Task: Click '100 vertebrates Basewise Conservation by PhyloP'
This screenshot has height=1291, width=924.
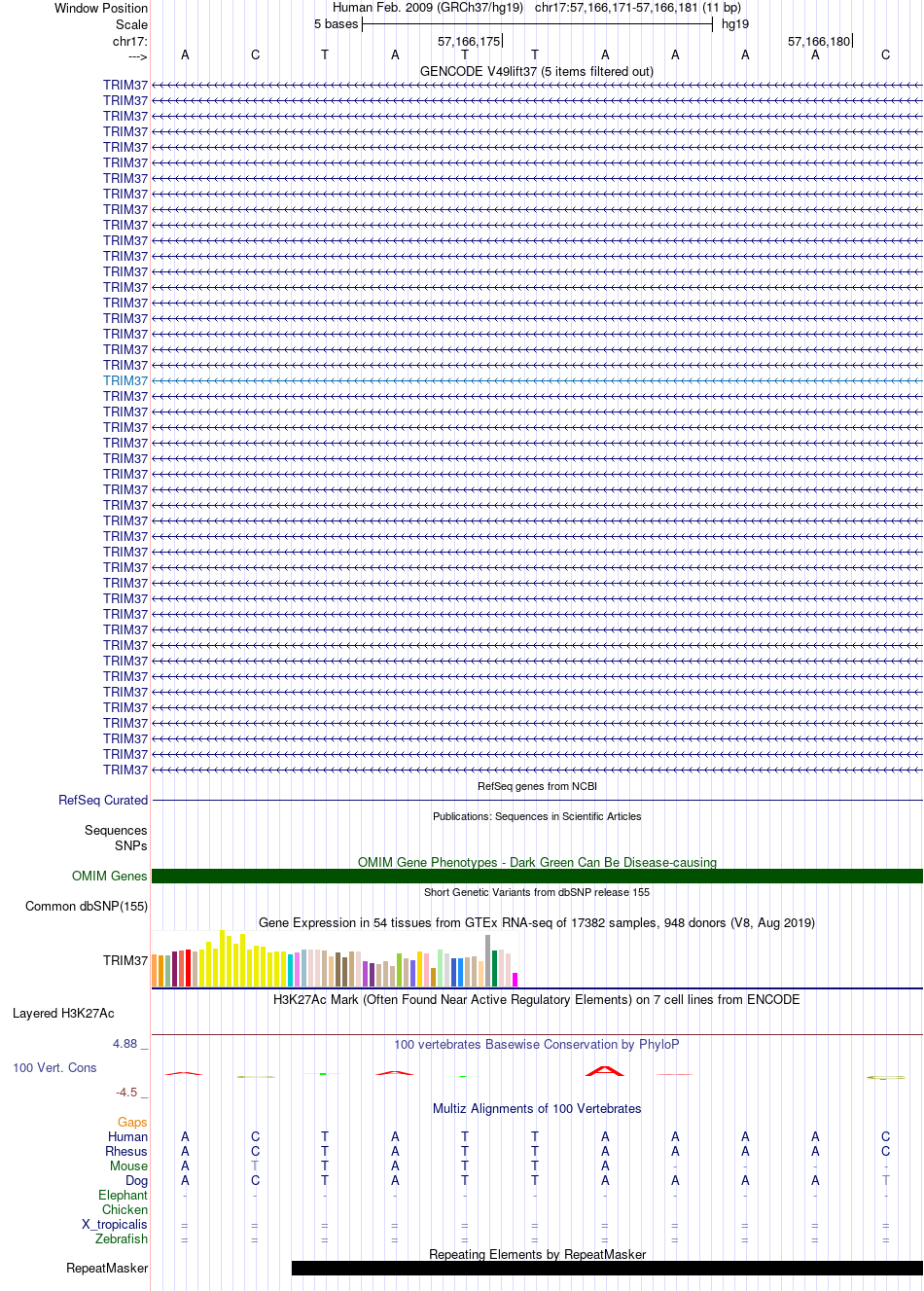Action: [x=537, y=1044]
